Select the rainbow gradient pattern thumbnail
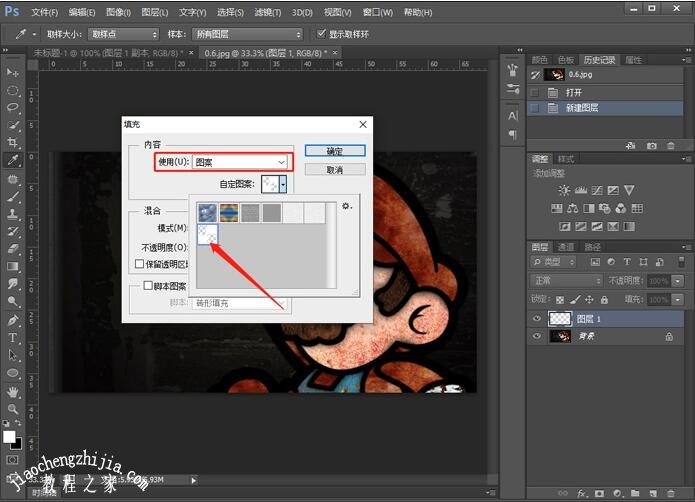The height and width of the screenshot is (502, 695). [x=230, y=212]
